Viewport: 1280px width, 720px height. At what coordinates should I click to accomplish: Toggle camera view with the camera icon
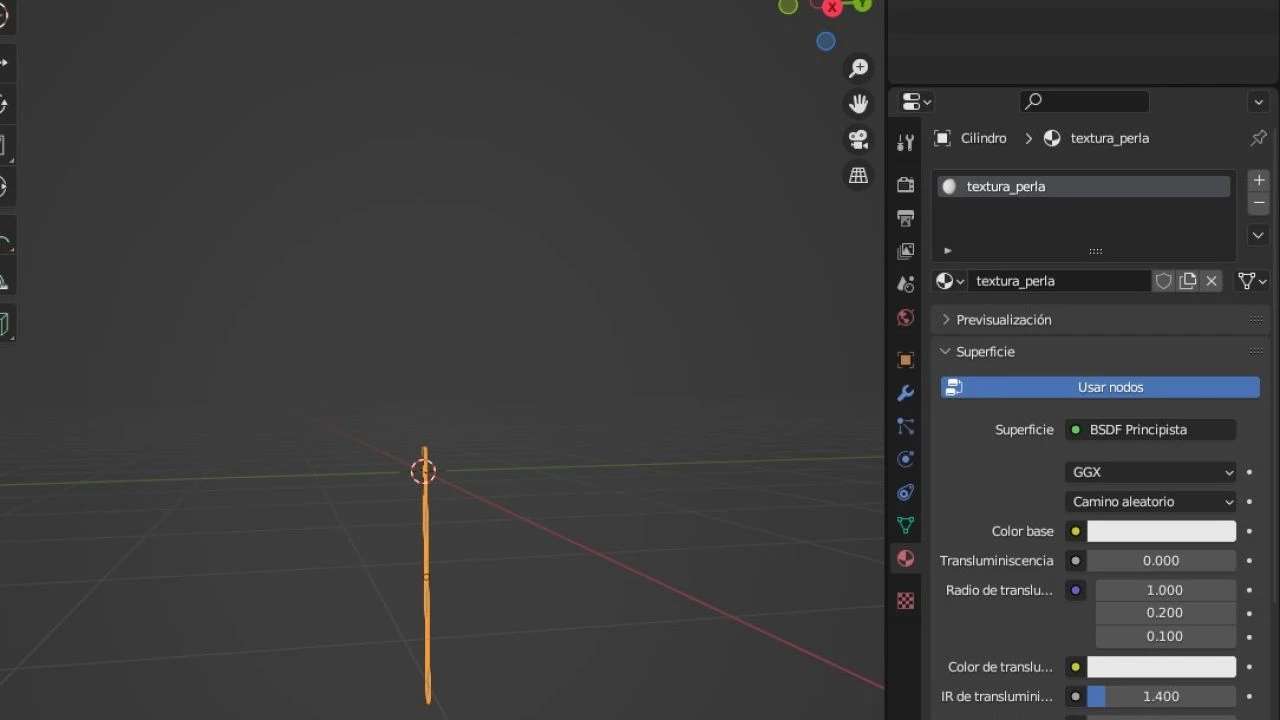pyautogui.click(x=858, y=139)
